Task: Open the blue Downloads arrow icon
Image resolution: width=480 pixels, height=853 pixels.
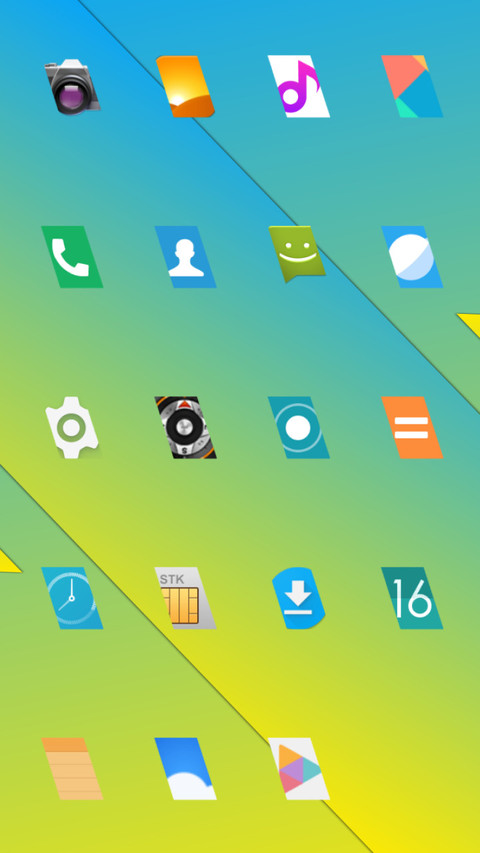Action: [x=299, y=598]
